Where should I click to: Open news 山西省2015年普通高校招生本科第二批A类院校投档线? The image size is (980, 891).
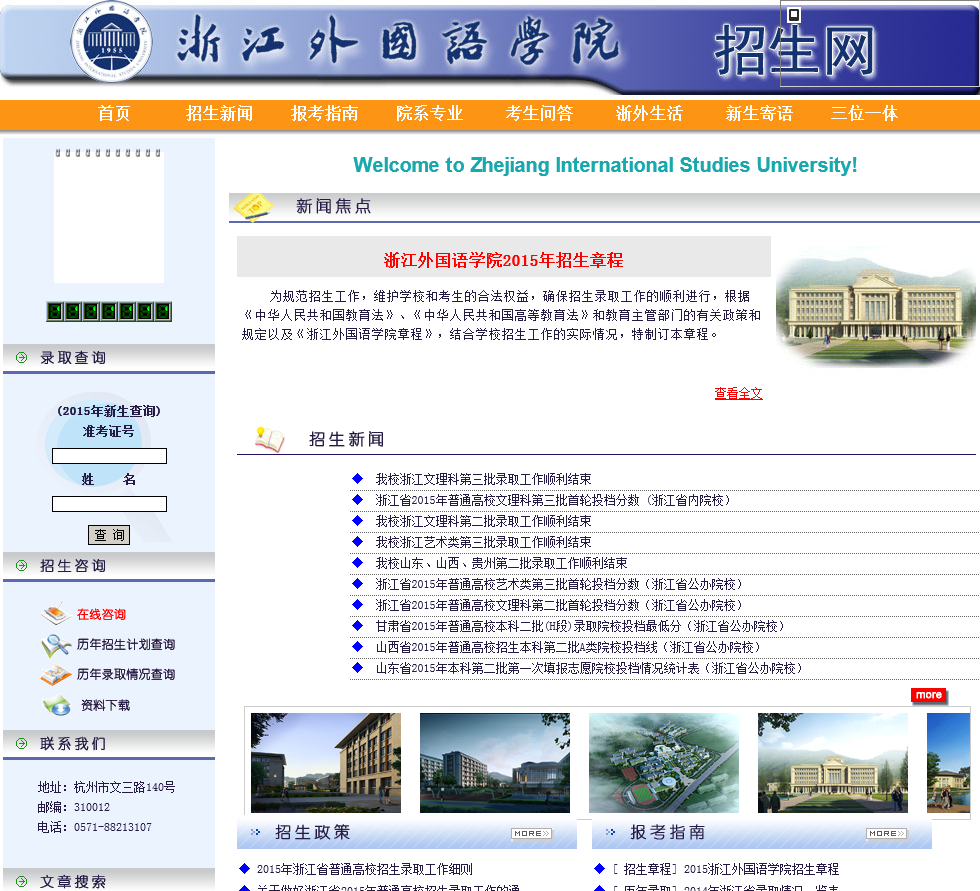pos(568,647)
